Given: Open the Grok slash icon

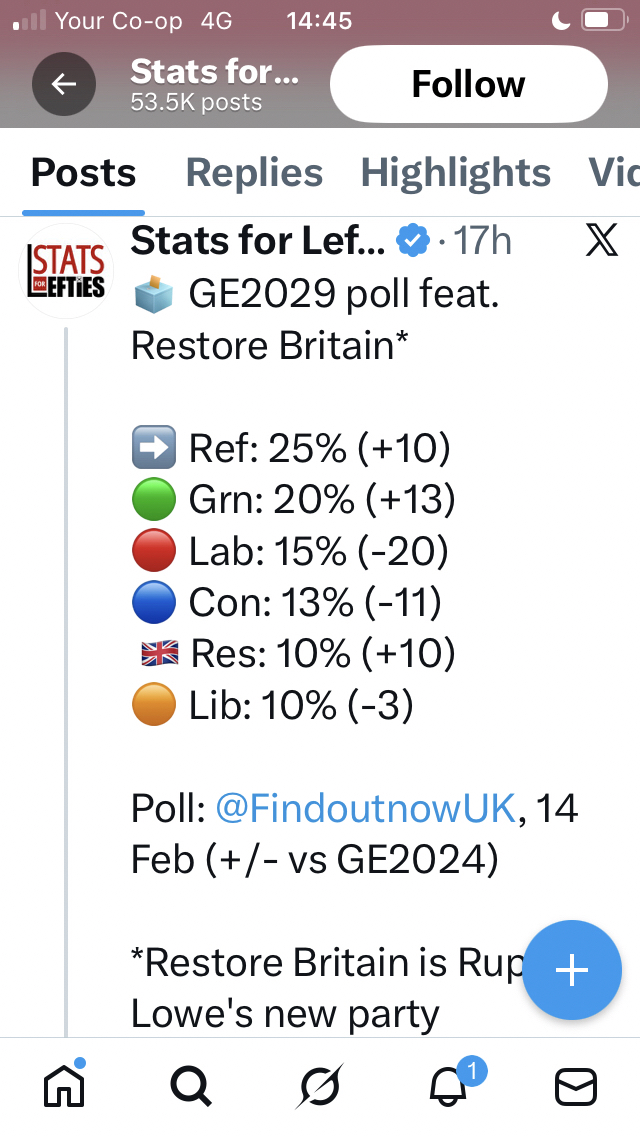Looking at the screenshot, I should point(320,1086).
